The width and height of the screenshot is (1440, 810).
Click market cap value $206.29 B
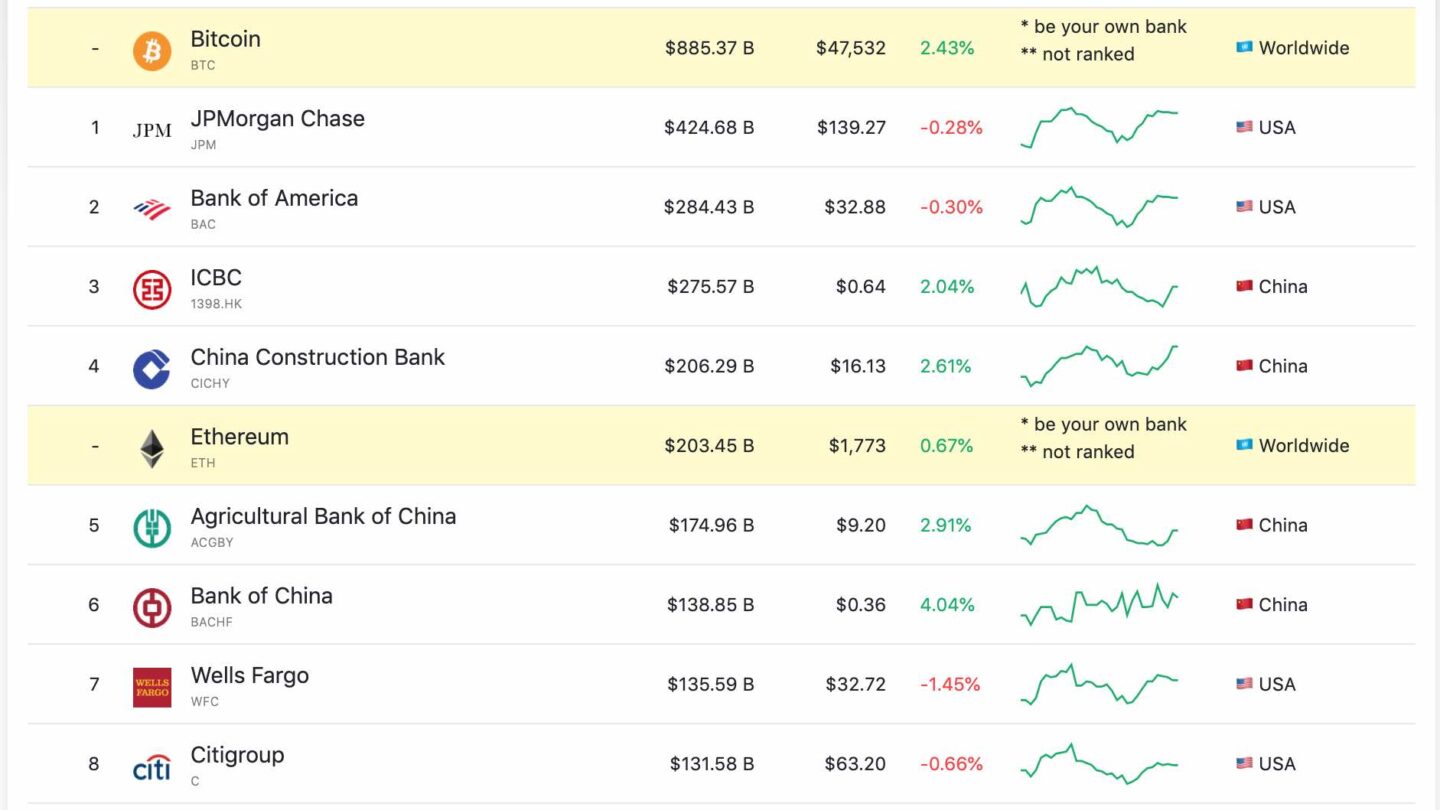pyautogui.click(x=709, y=365)
